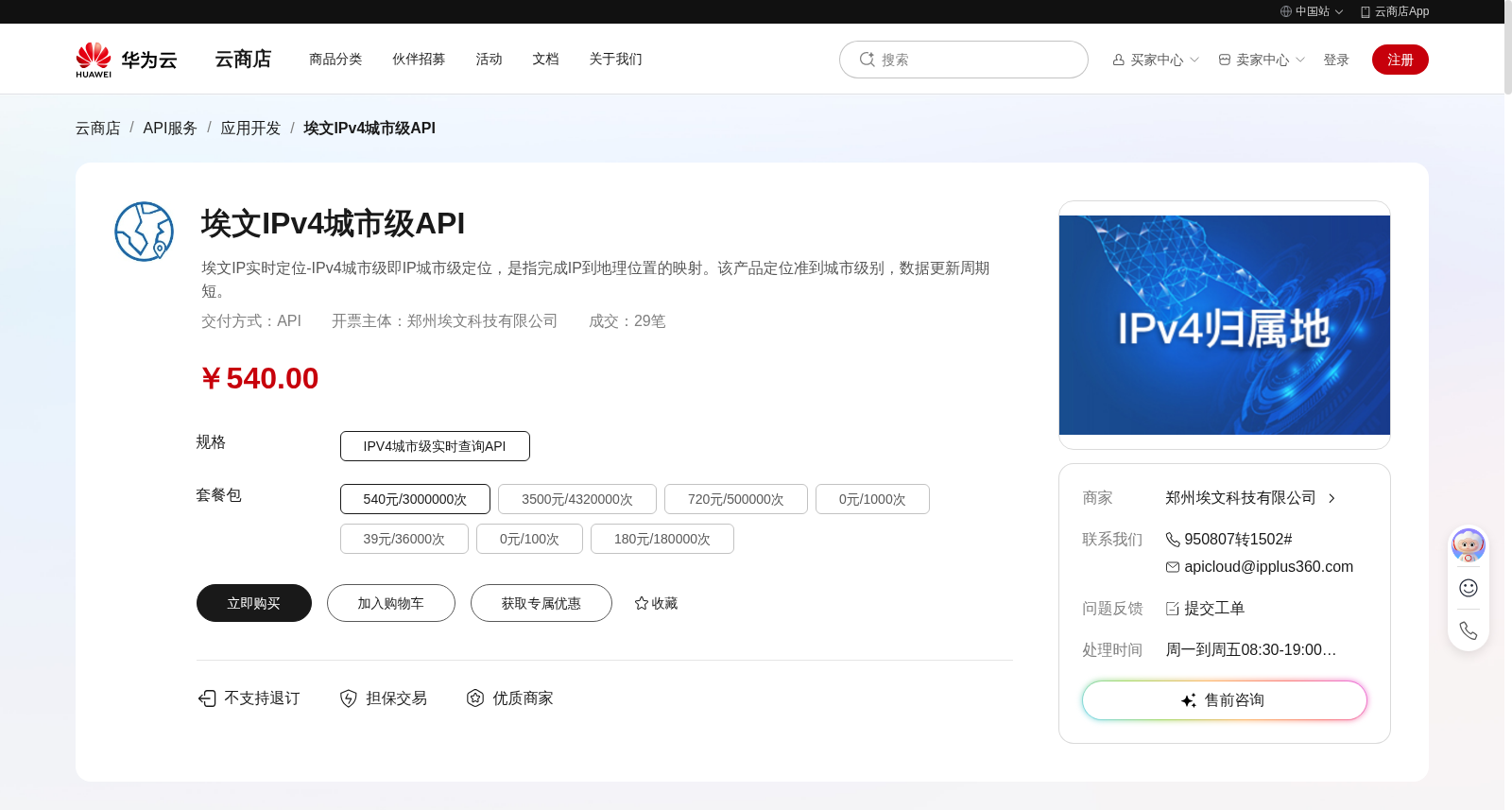
Task: Click the phone icon for 云商店App
Action: pyautogui.click(x=1365, y=11)
